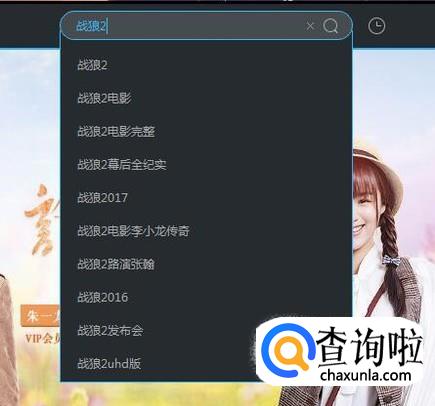
Task: Clear the search text with the X
Action: click(x=310, y=26)
